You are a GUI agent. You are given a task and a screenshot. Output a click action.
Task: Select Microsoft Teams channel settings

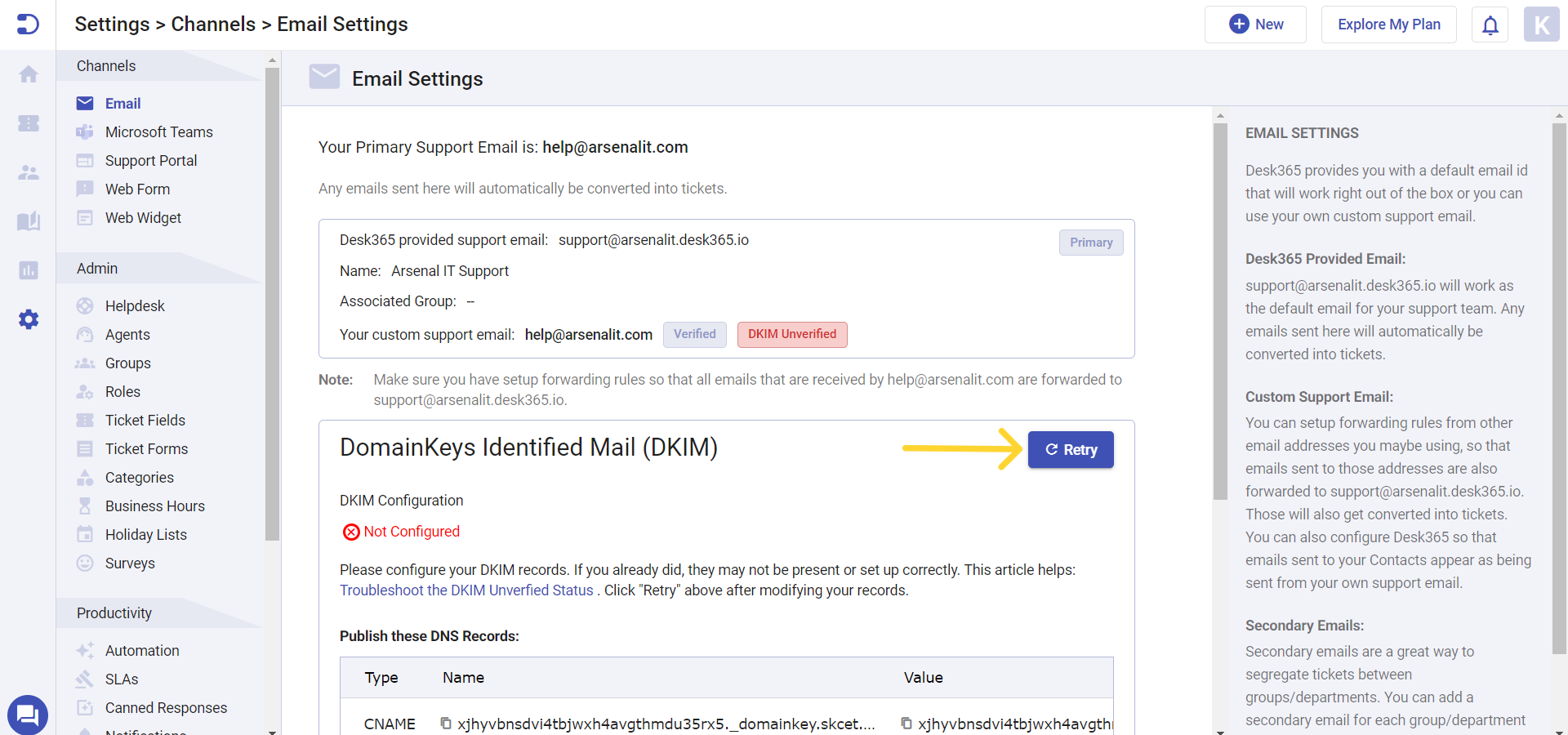click(x=158, y=131)
